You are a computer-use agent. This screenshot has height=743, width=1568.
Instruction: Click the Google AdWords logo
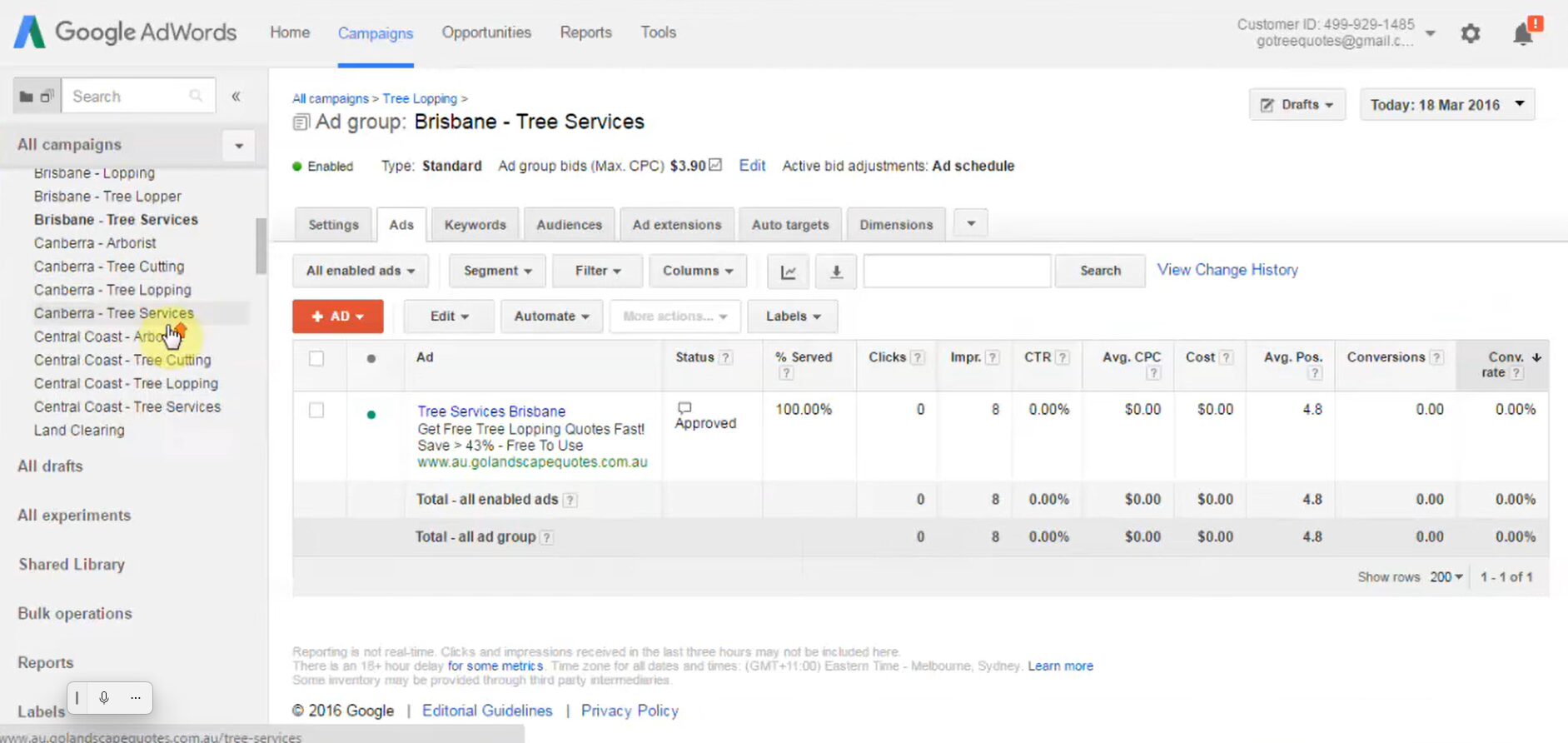click(126, 32)
